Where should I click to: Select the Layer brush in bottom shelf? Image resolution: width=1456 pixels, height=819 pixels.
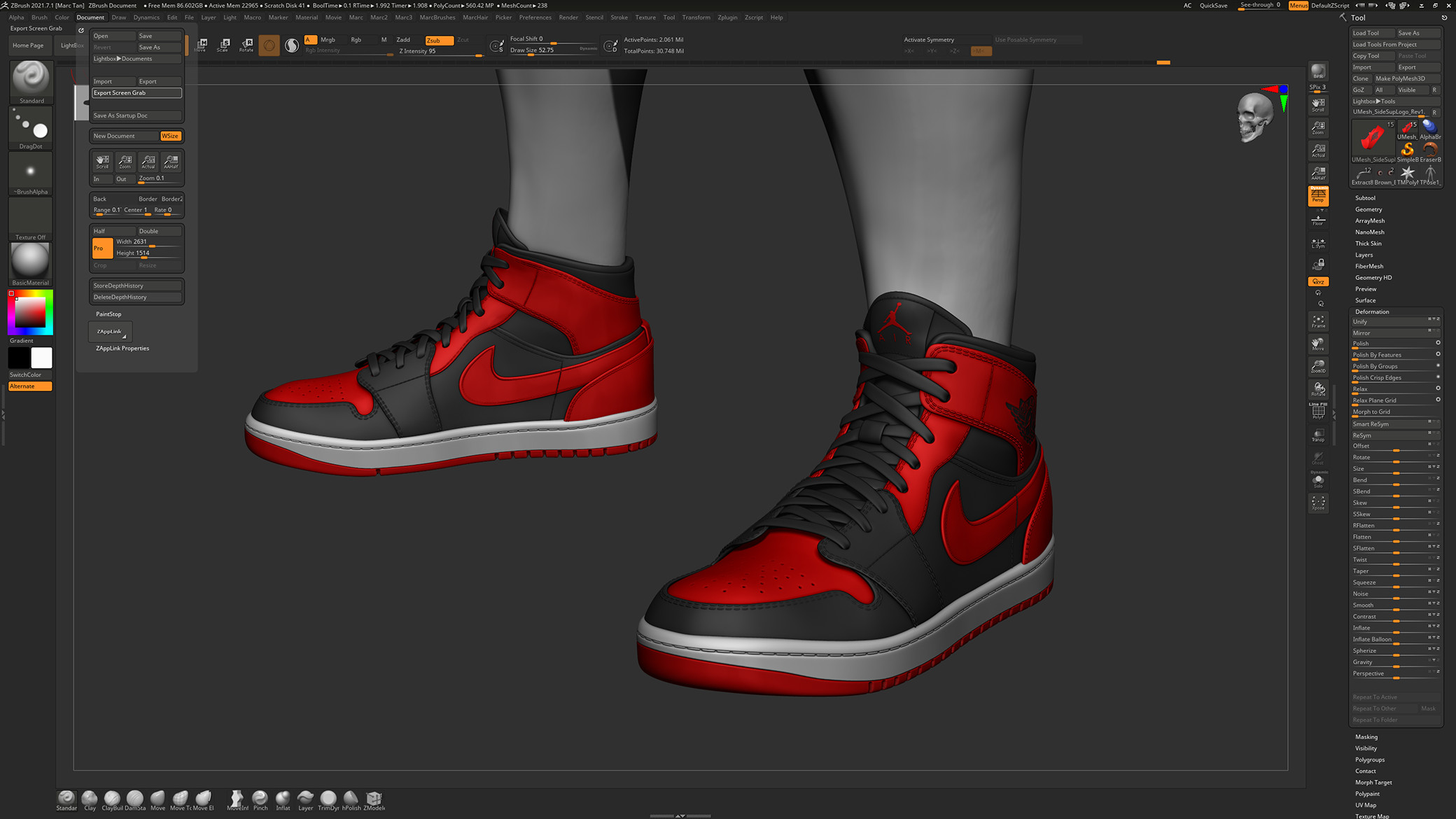pos(305,800)
